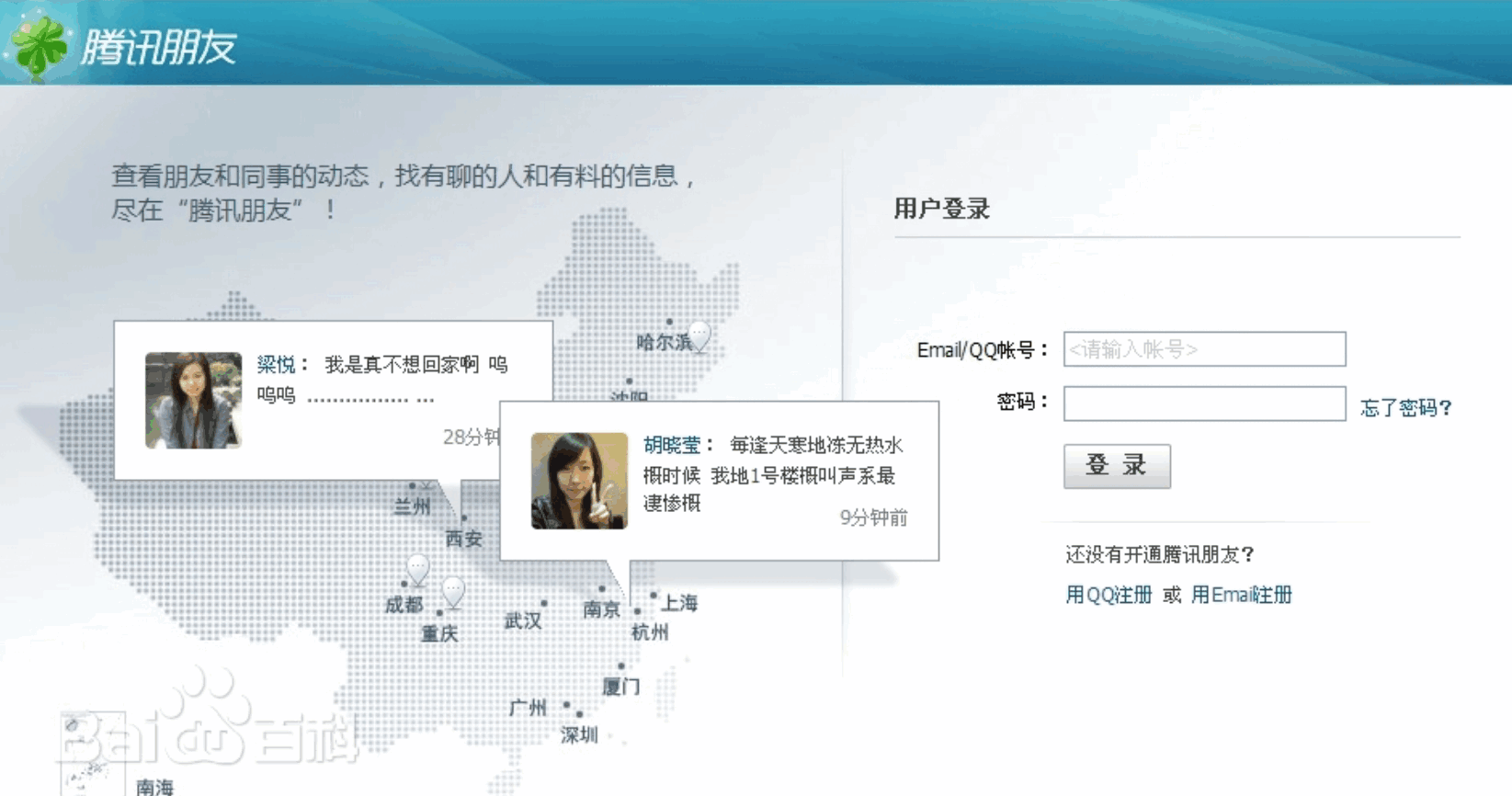Open the 用QQ注册 link
The image size is (1512, 796).
[1108, 595]
